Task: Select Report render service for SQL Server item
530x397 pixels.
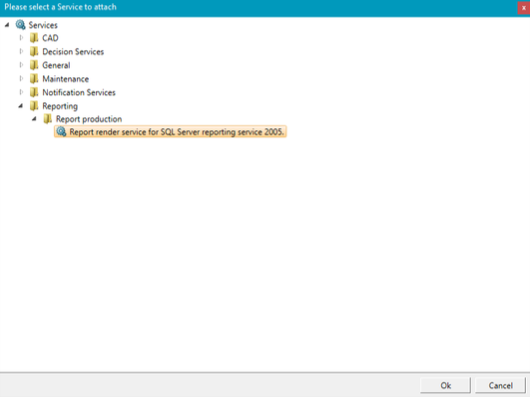Action: 170,131
